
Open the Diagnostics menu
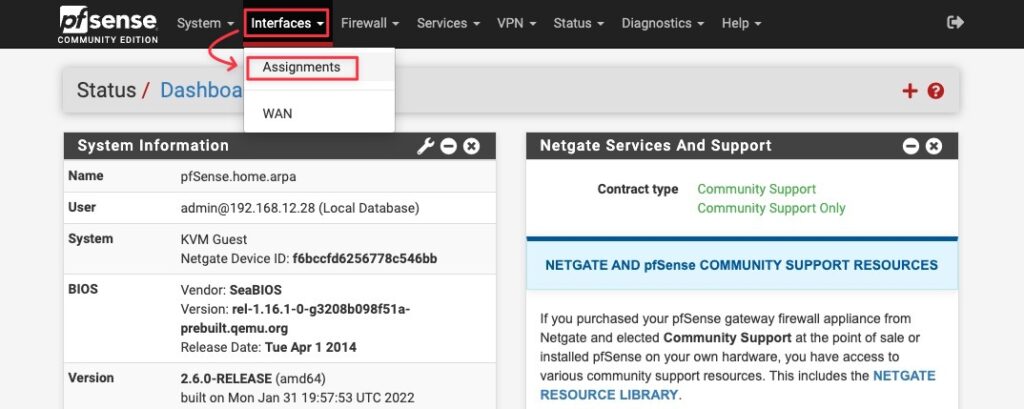click(x=663, y=23)
